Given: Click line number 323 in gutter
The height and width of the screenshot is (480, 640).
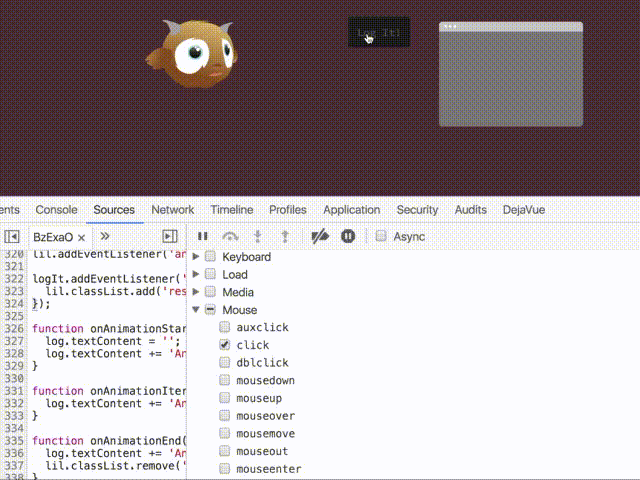Looking at the screenshot, I should pyautogui.click(x=14, y=291).
